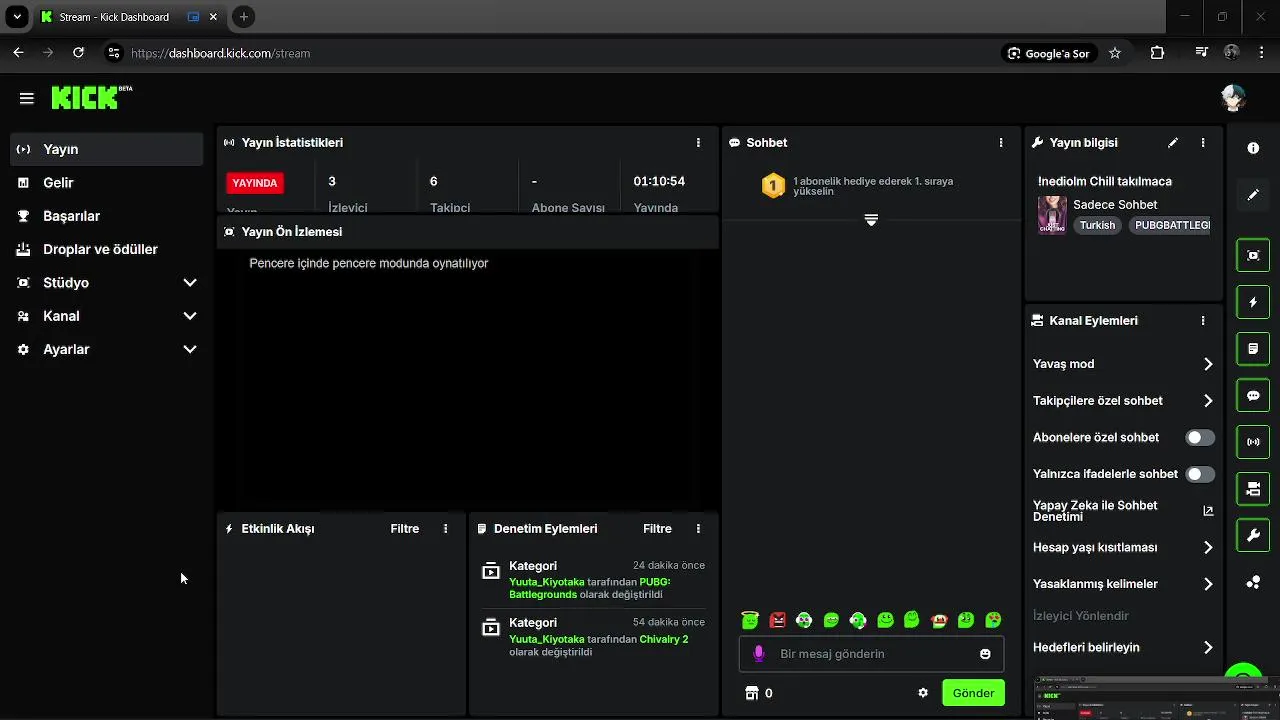Viewport: 1280px width, 720px height.
Task: Toggle Abonelere özel sohbet switch
Action: click(1200, 438)
